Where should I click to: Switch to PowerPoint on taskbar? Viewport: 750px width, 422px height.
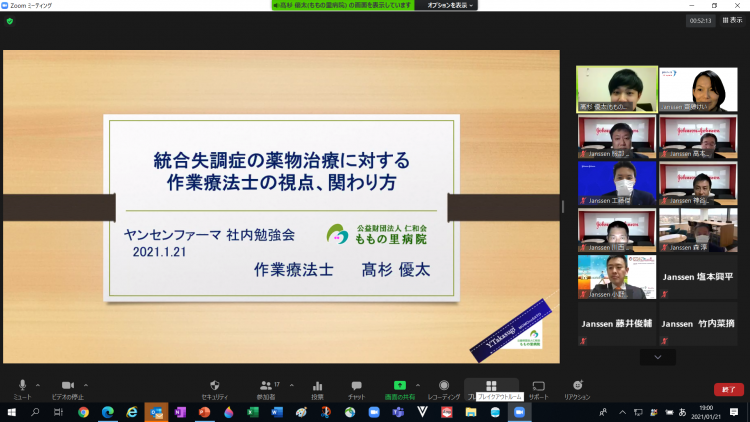click(x=204, y=412)
